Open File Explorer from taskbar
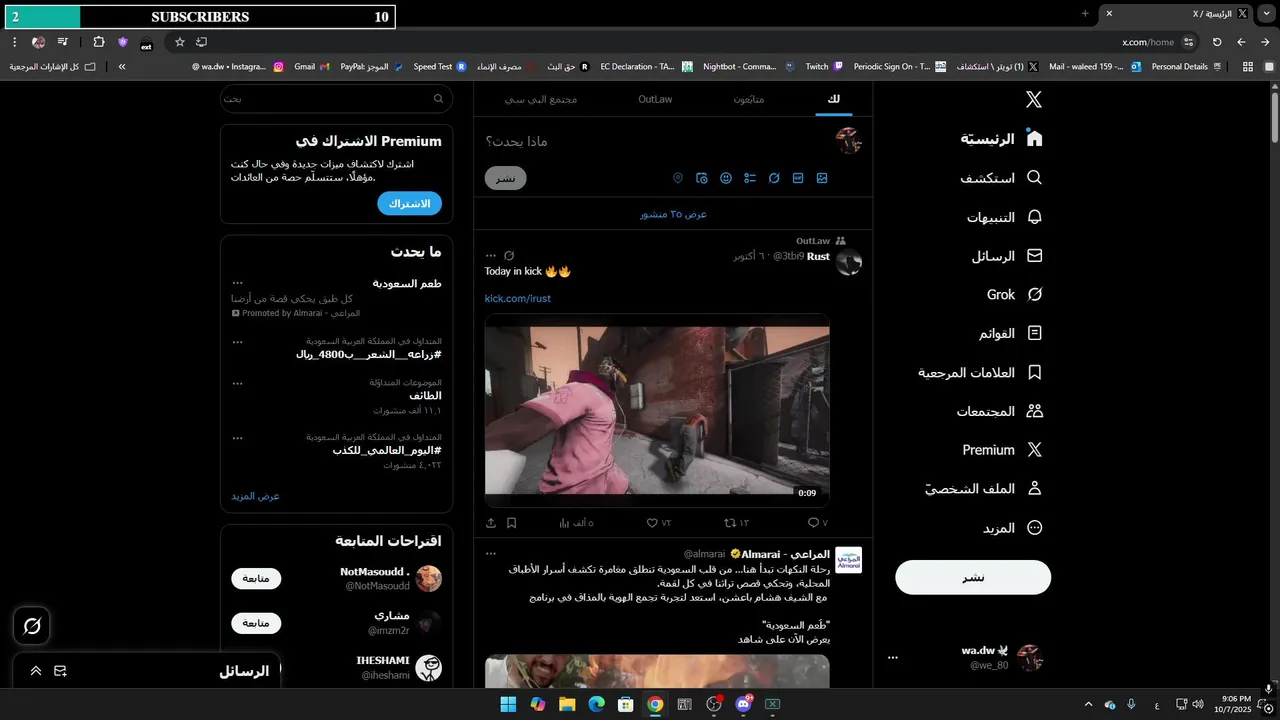The height and width of the screenshot is (720, 1280). coord(567,704)
